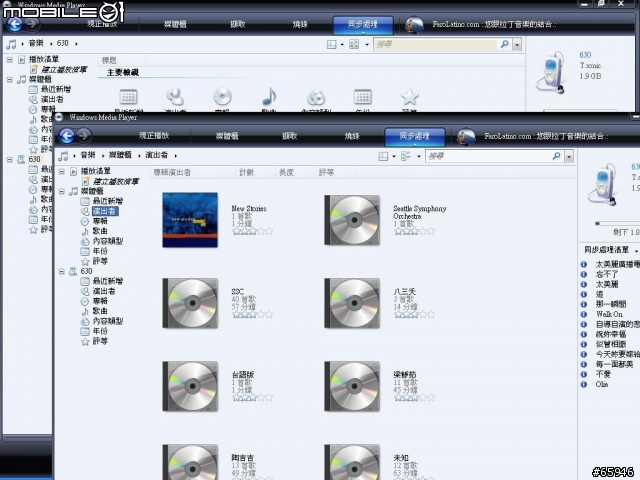The width and height of the screenshot is (640, 480).
Task: Open FaroLatino.com link in front window
Action: (546, 136)
